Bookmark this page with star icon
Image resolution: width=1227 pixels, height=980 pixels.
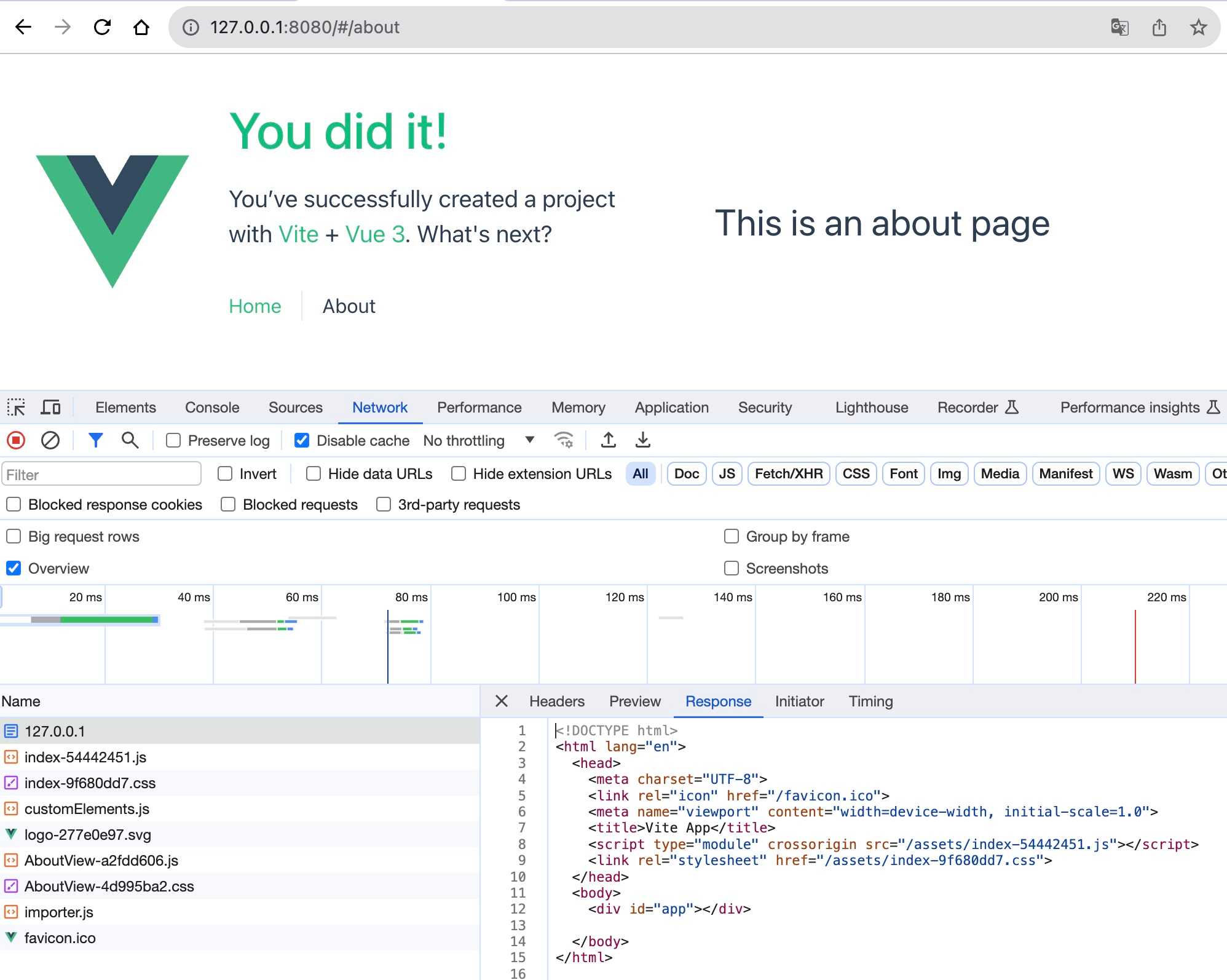coord(1198,27)
